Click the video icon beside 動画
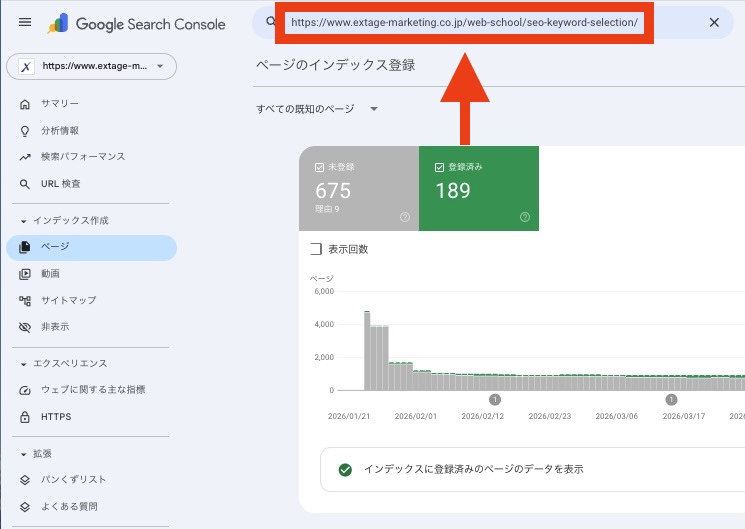Viewport: 745px width, 529px height. coord(25,274)
